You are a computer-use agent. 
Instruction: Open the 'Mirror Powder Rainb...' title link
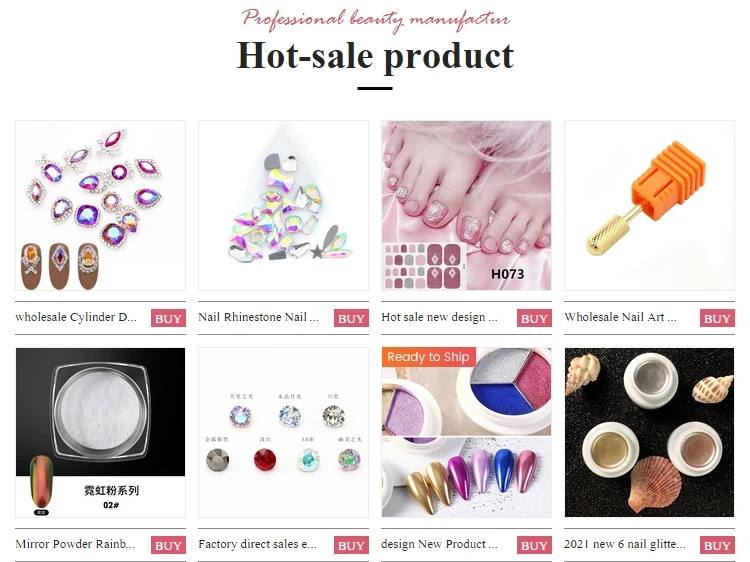[x=75, y=544]
